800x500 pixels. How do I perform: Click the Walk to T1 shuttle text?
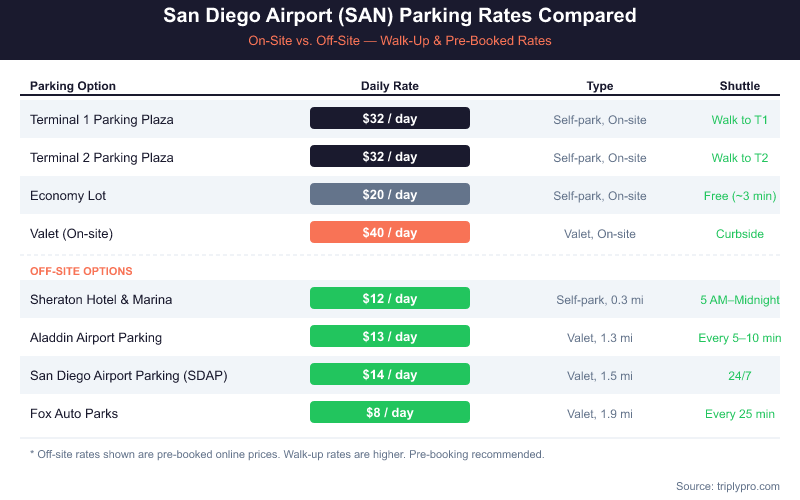[x=740, y=120]
